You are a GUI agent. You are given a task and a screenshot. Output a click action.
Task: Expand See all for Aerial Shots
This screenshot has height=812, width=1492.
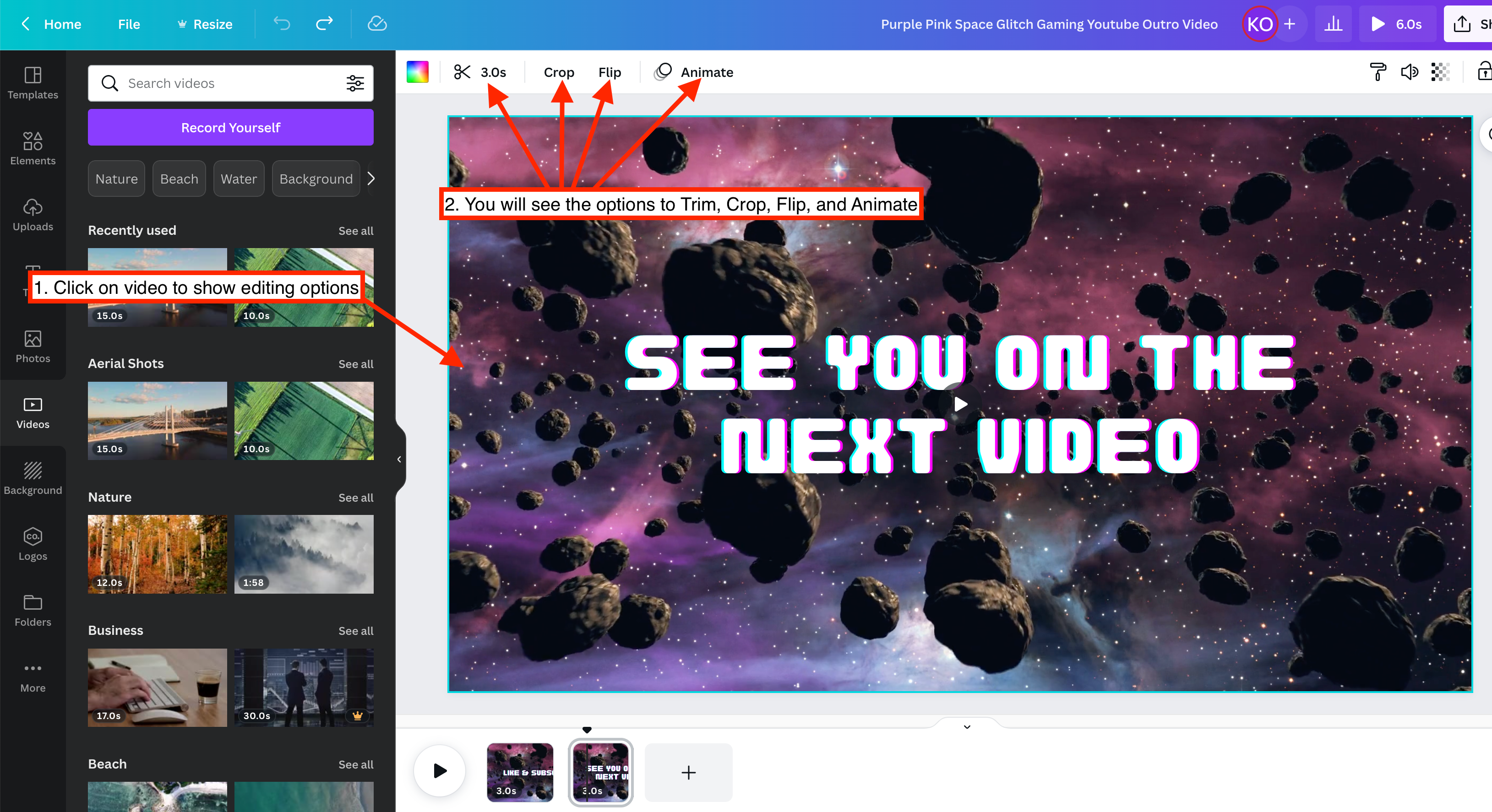[356, 364]
